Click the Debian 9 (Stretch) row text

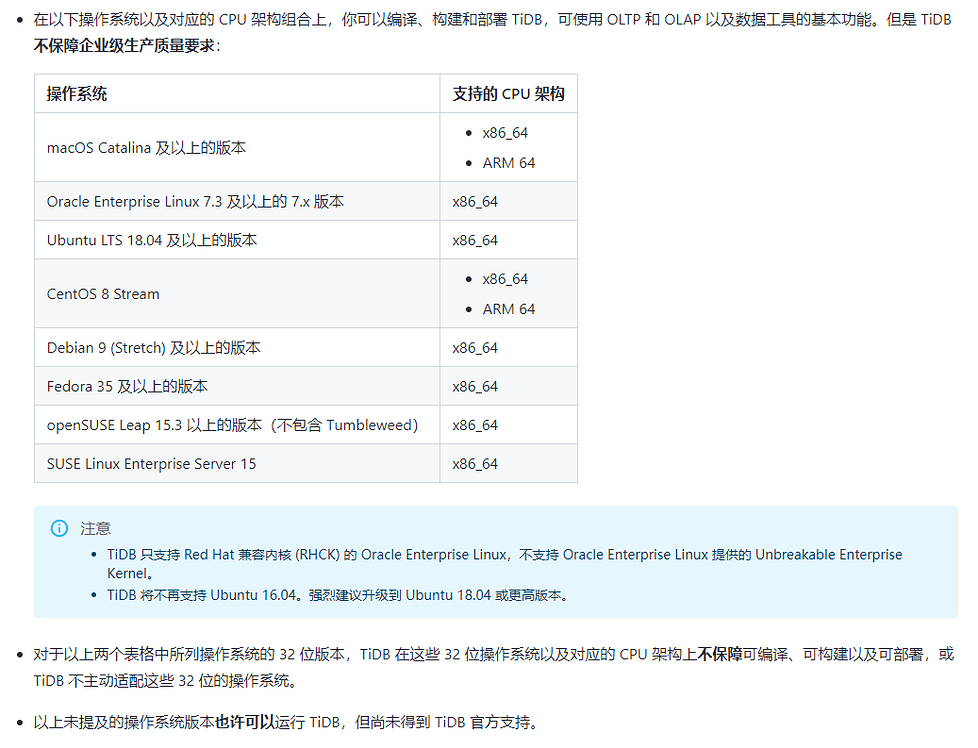click(153, 347)
